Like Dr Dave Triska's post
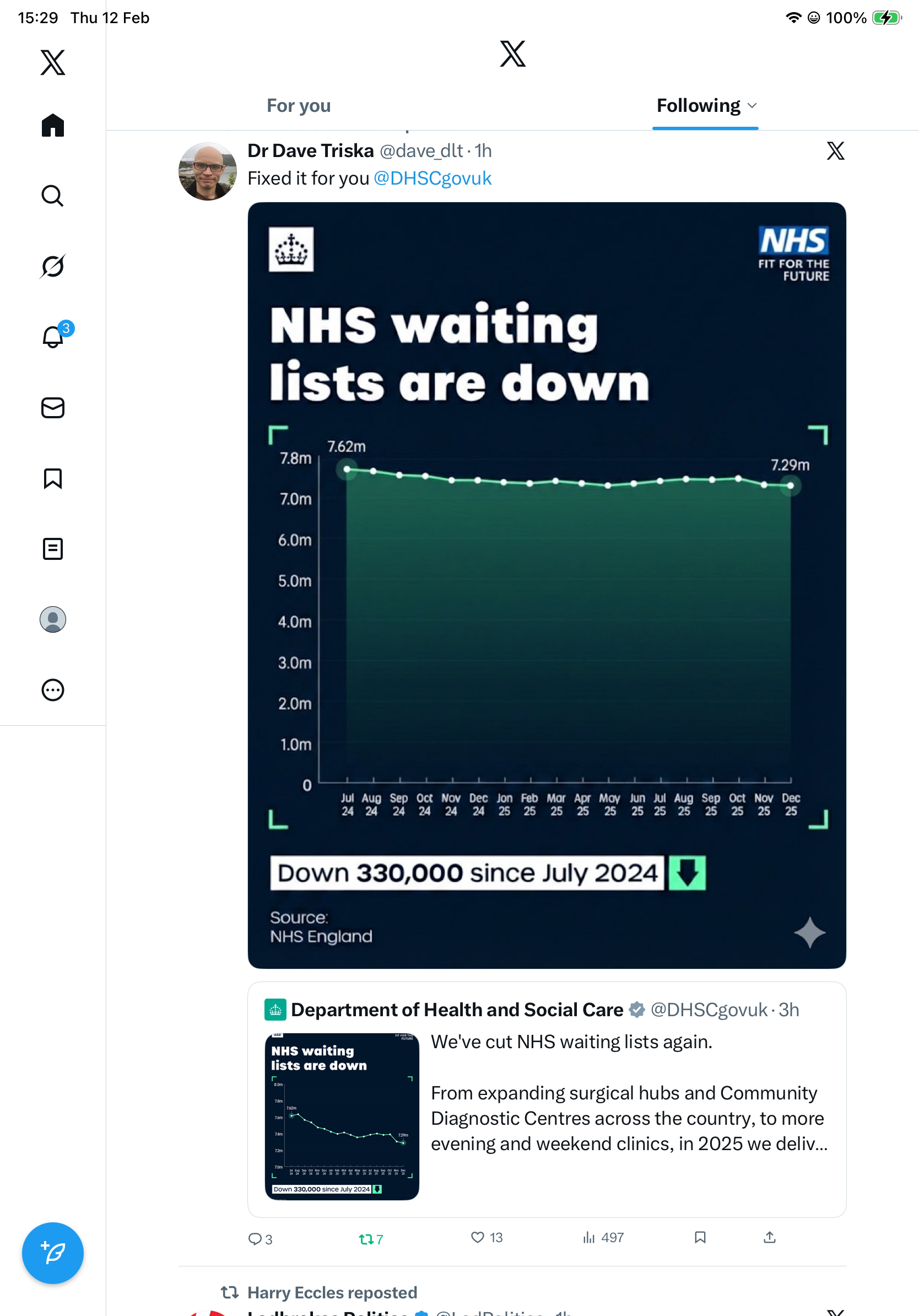This screenshot has height=1316, width=919. click(x=477, y=1238)
